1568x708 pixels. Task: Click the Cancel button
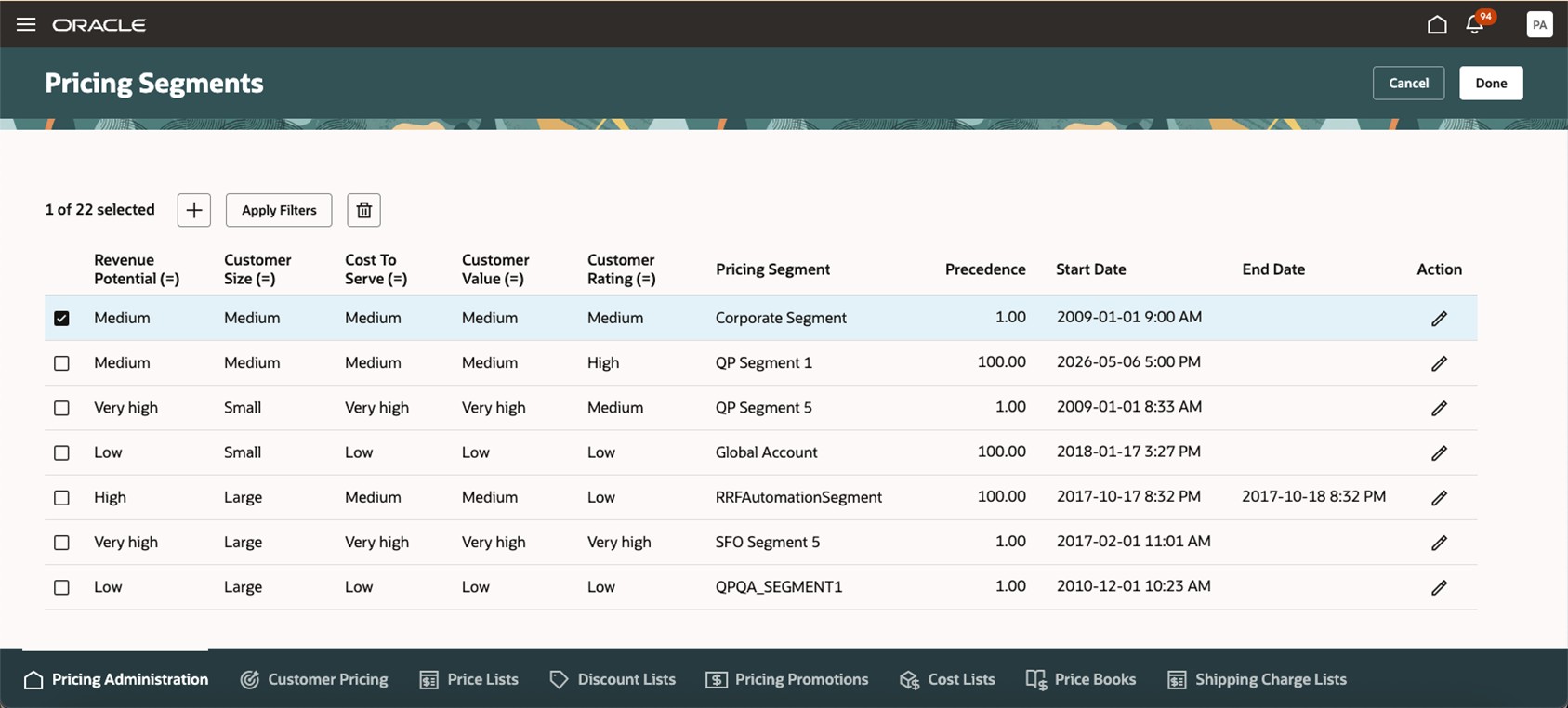pyautogui.click(x=1408, y=83)
